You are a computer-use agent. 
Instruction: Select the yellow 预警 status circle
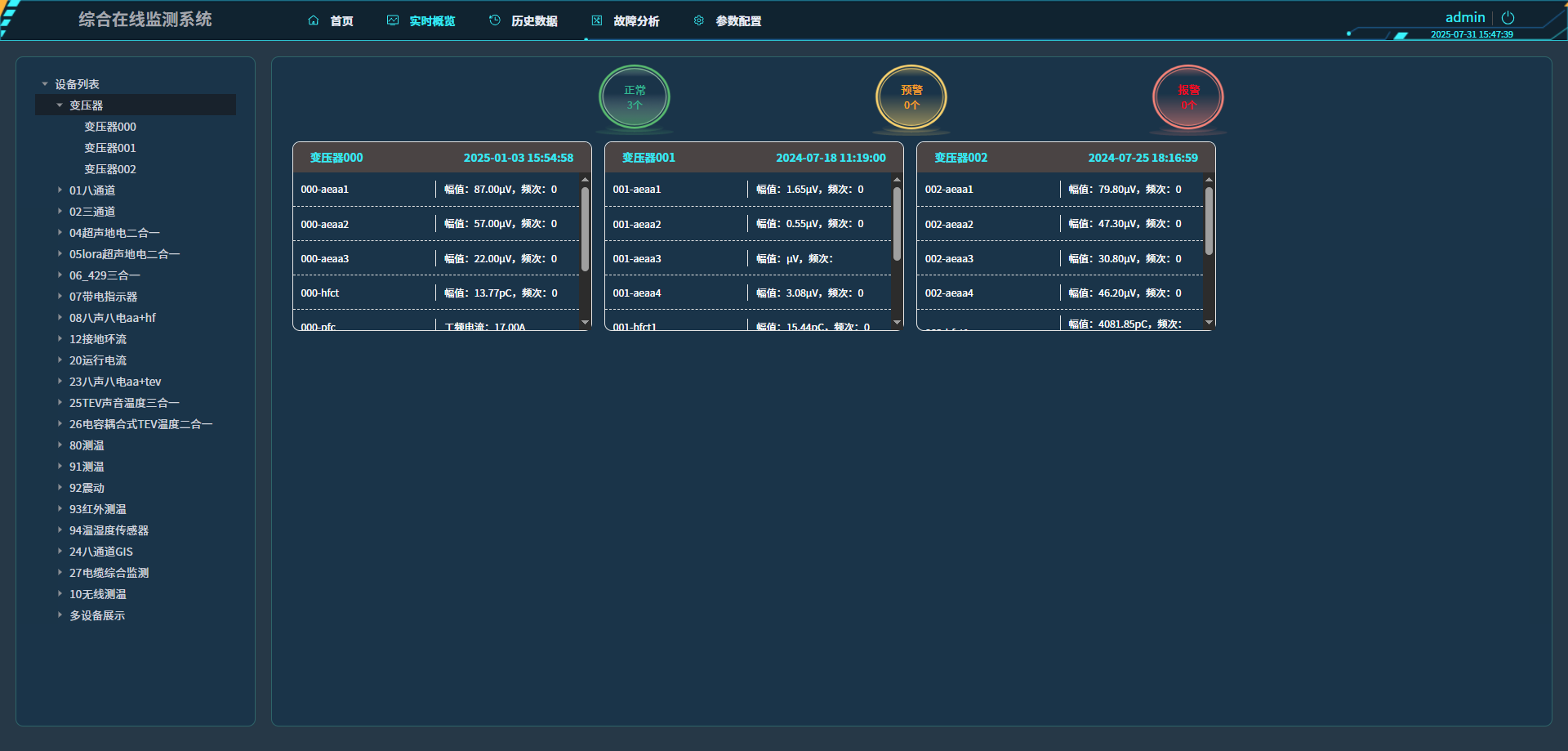pos(911,97)
